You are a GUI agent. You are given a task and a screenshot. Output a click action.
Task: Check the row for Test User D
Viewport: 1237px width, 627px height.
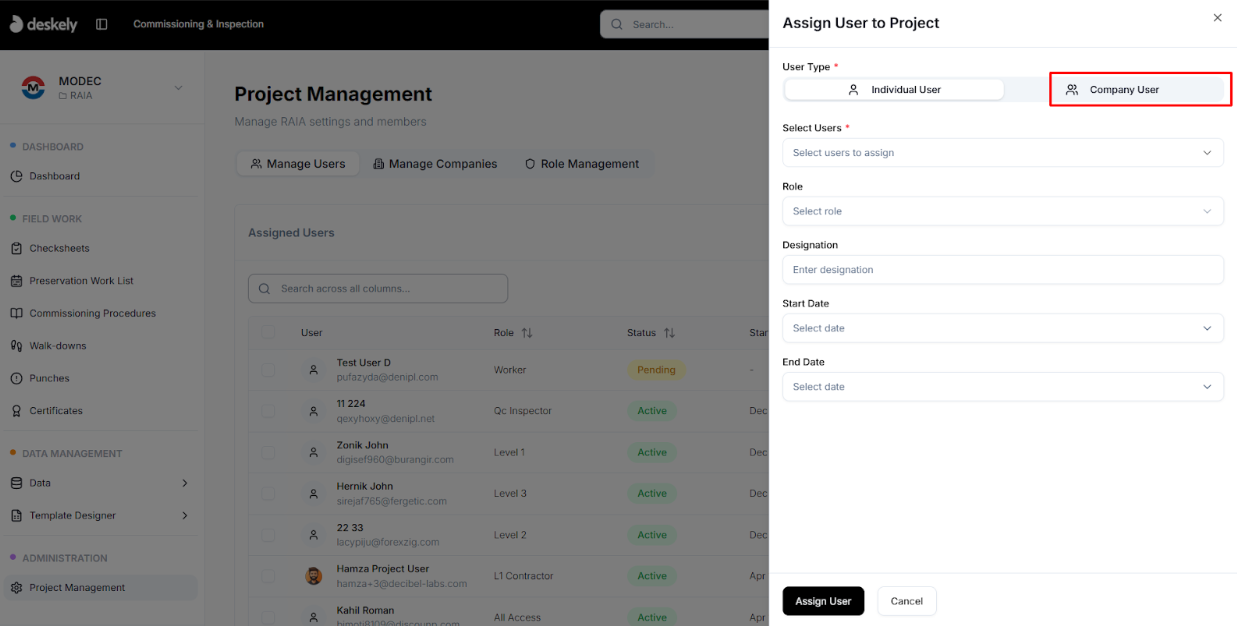pos(268,369)
